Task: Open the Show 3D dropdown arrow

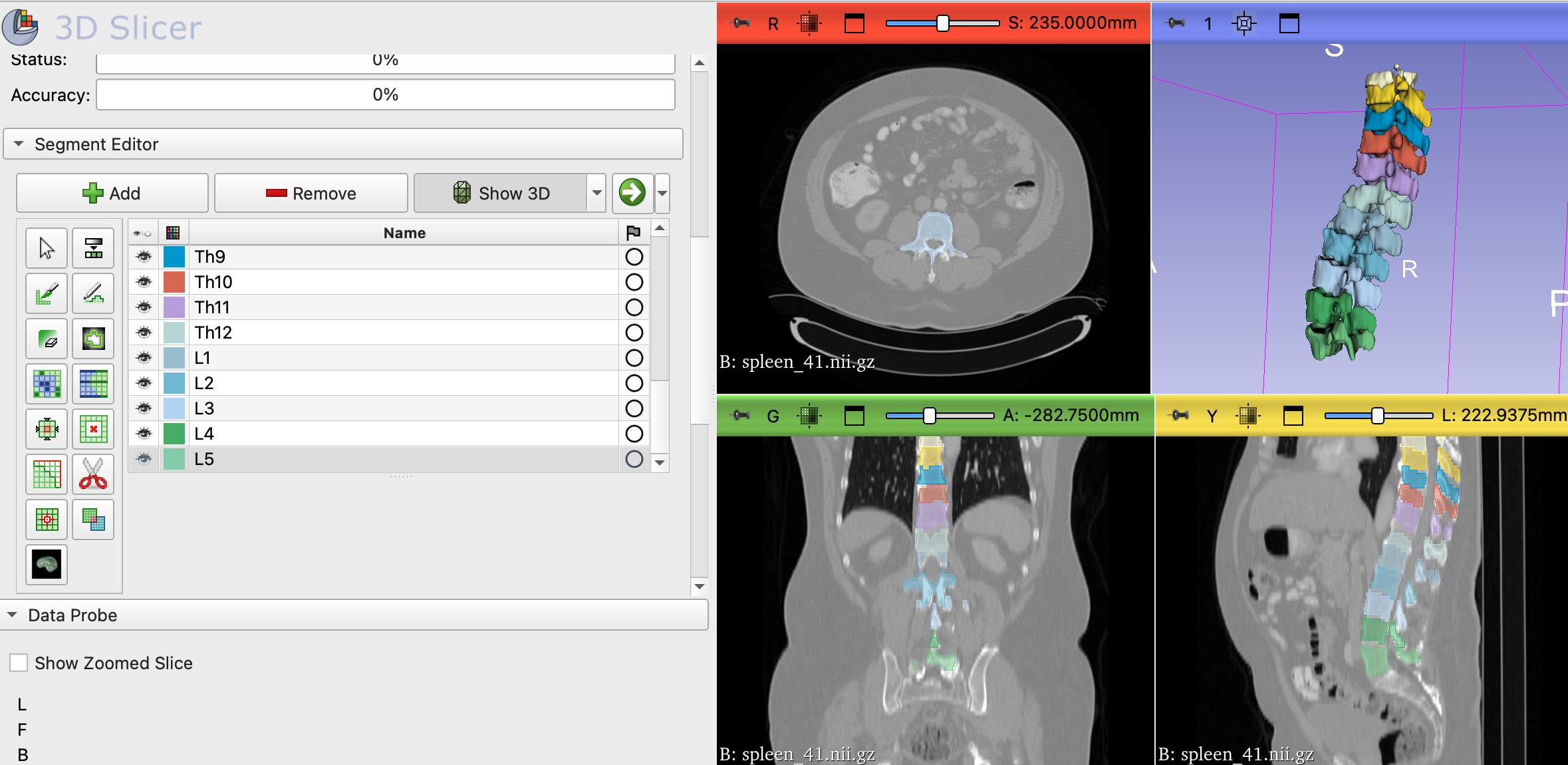Action: (596, 193)
